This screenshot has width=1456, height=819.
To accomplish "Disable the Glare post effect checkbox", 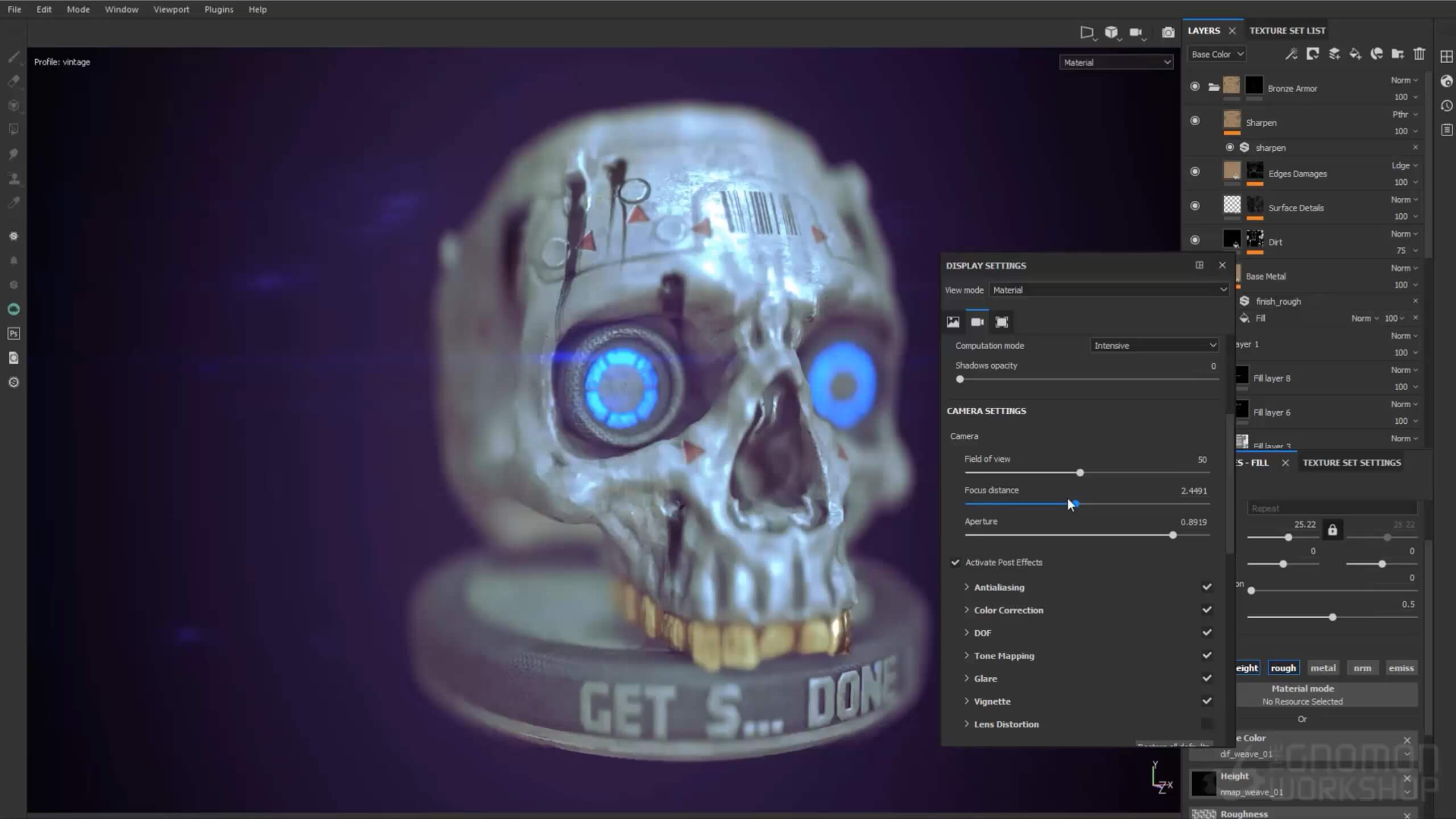I will click(1206, 678).
